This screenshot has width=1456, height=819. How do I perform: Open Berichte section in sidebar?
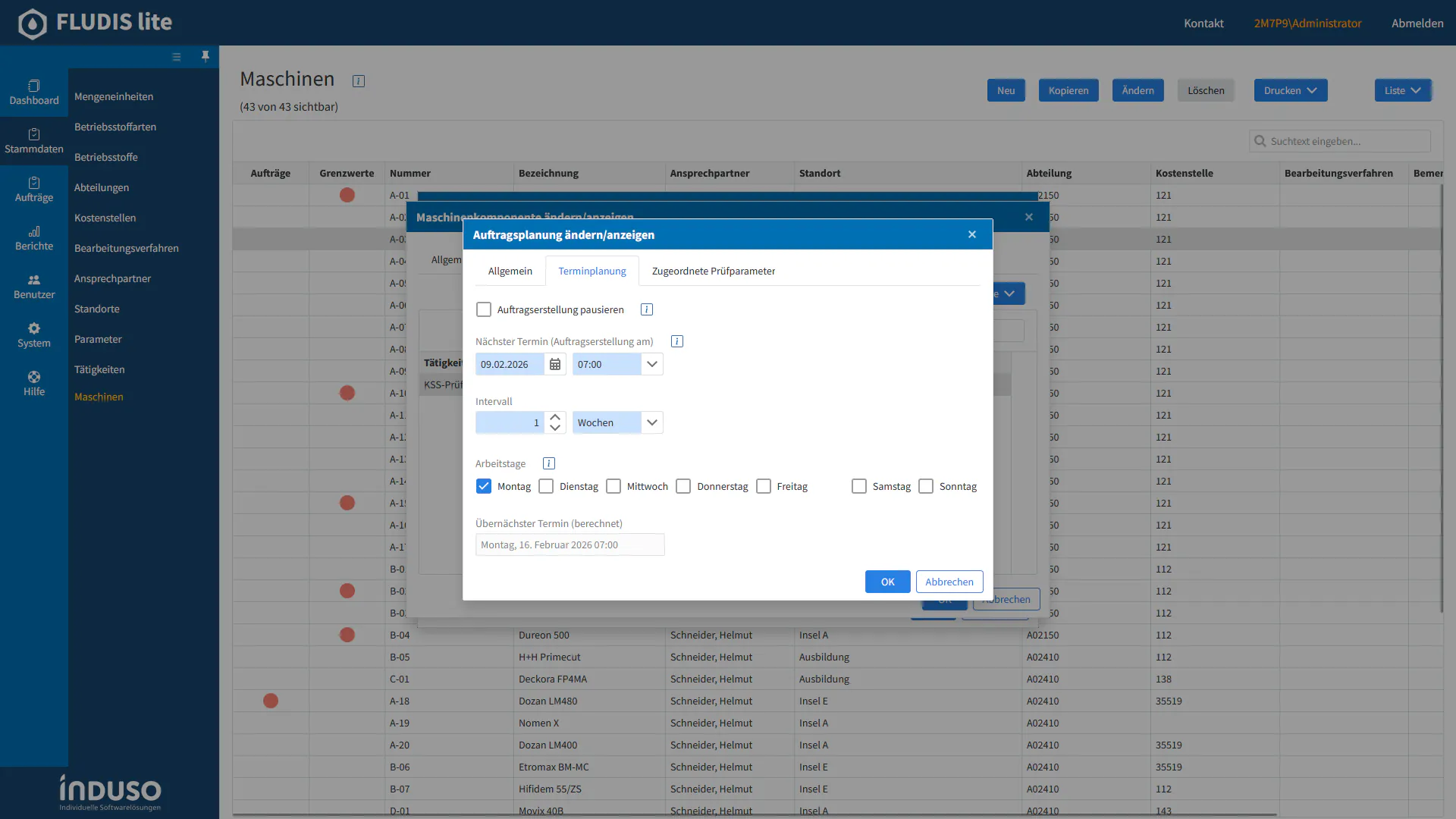click(x=34, y=238)
